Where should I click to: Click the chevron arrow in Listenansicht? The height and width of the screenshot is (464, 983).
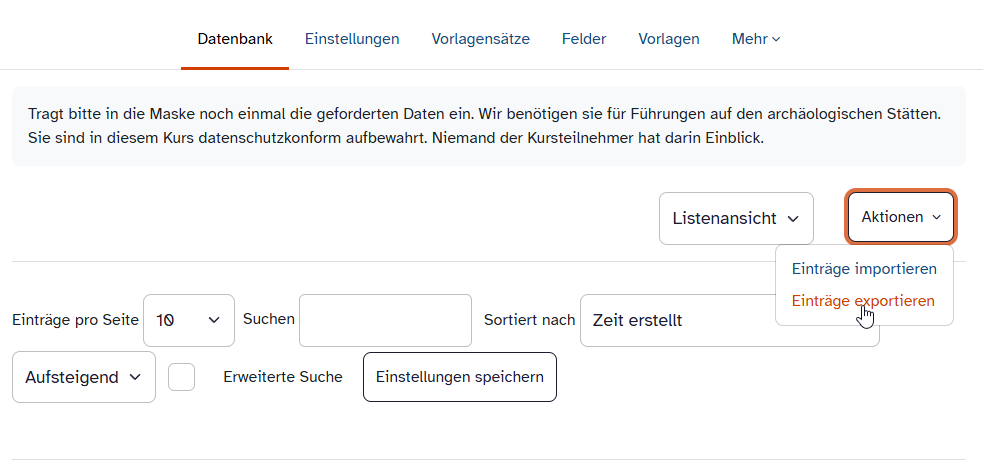793,219
